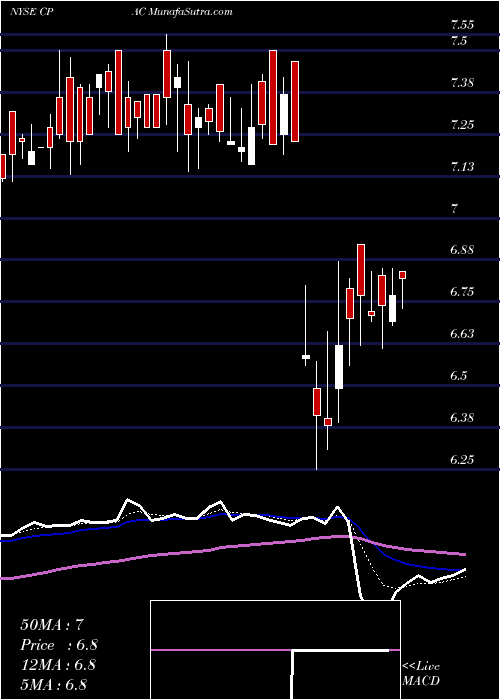Click the 12MA : 6.8 readout
This screenshot has height=700, width=500.
[58, 664]
